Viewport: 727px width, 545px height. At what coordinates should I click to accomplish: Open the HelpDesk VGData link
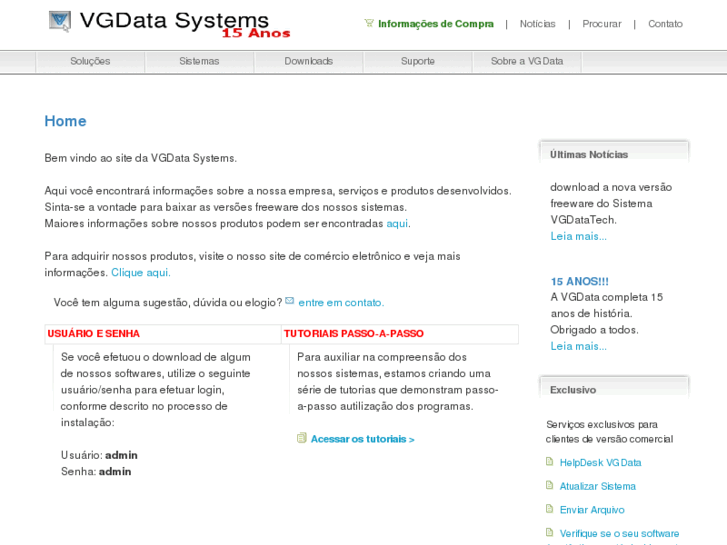click(600, 462)
